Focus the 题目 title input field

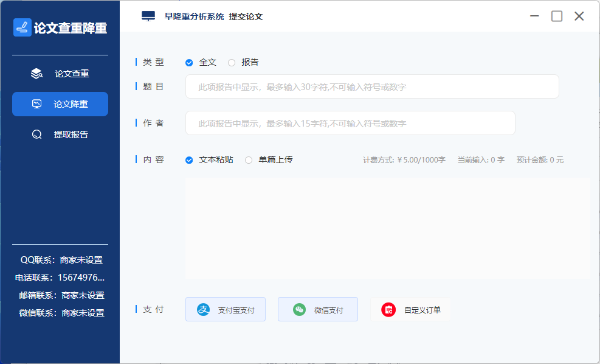point(372,87)
